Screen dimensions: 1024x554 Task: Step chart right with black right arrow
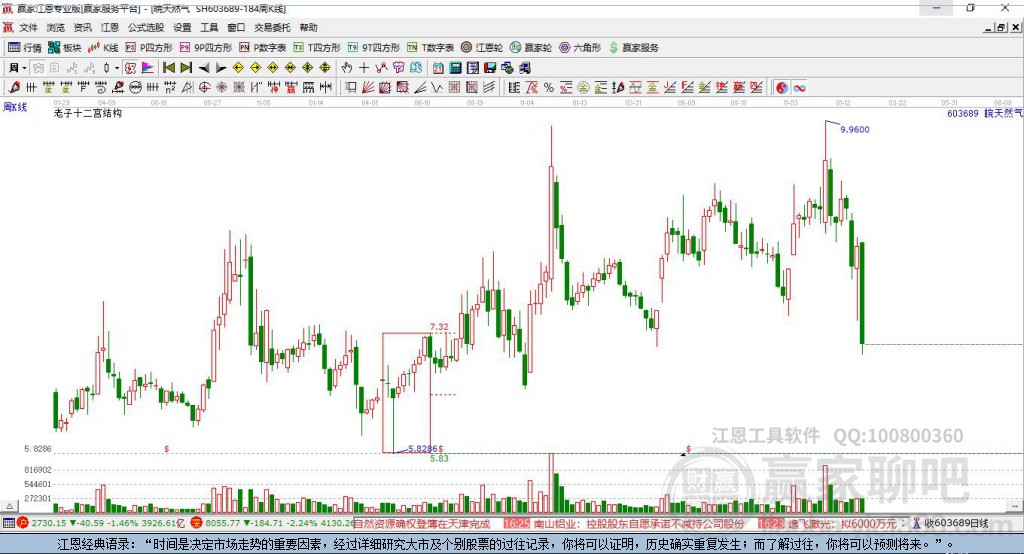click(221, 68)
